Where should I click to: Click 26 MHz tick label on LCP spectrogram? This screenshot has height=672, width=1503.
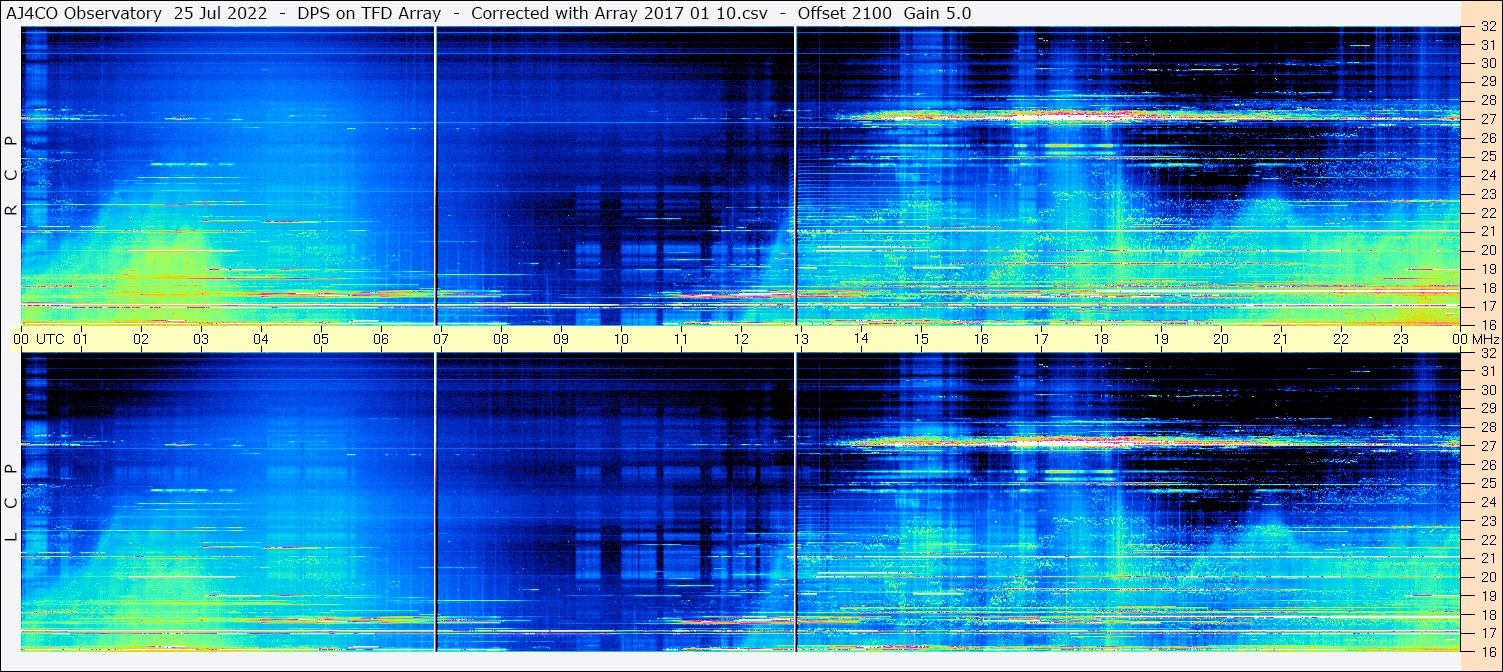point(1487,465)
